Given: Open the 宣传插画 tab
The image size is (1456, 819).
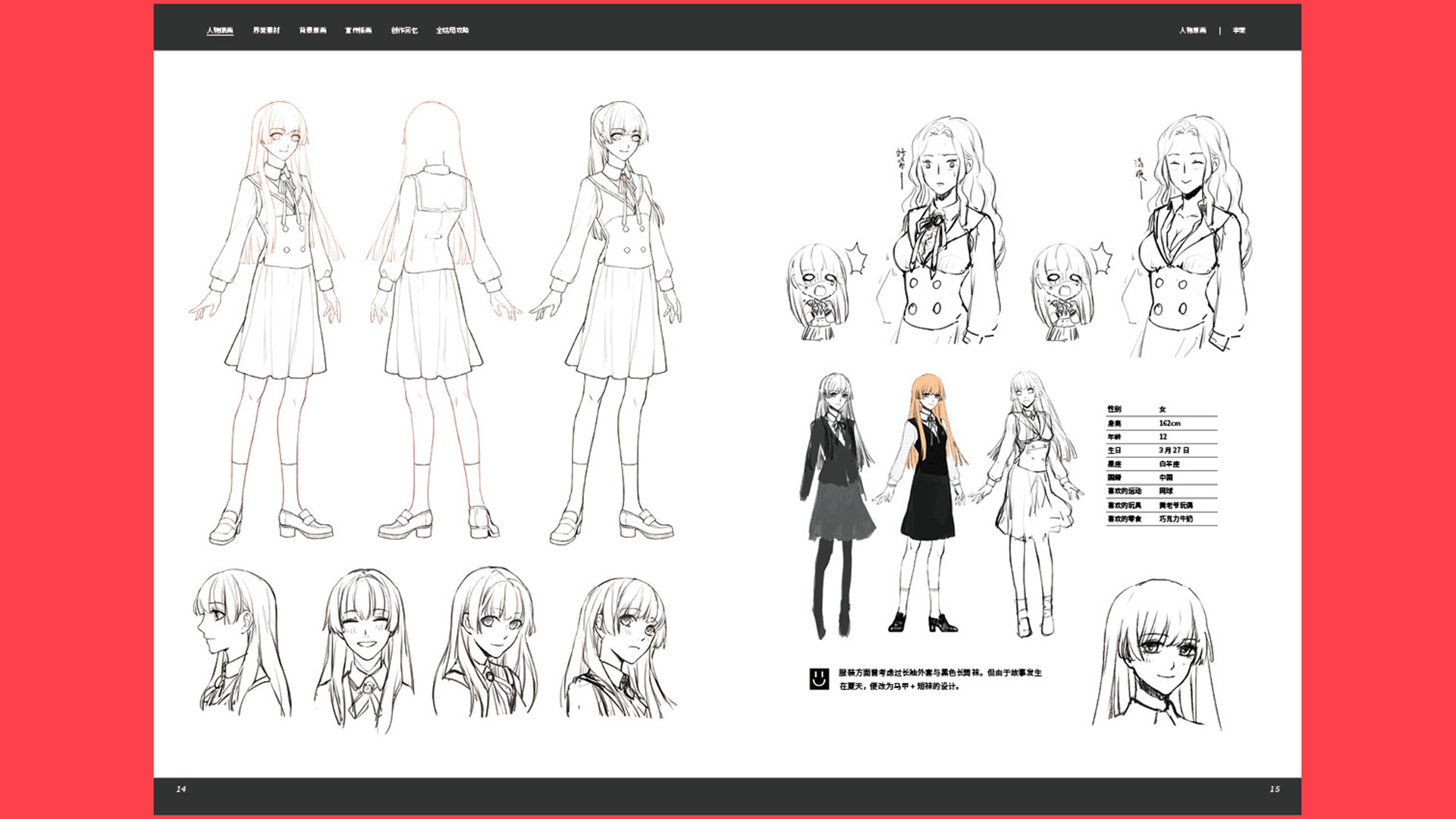Looking at the screenshot, I should pos(358,30).
